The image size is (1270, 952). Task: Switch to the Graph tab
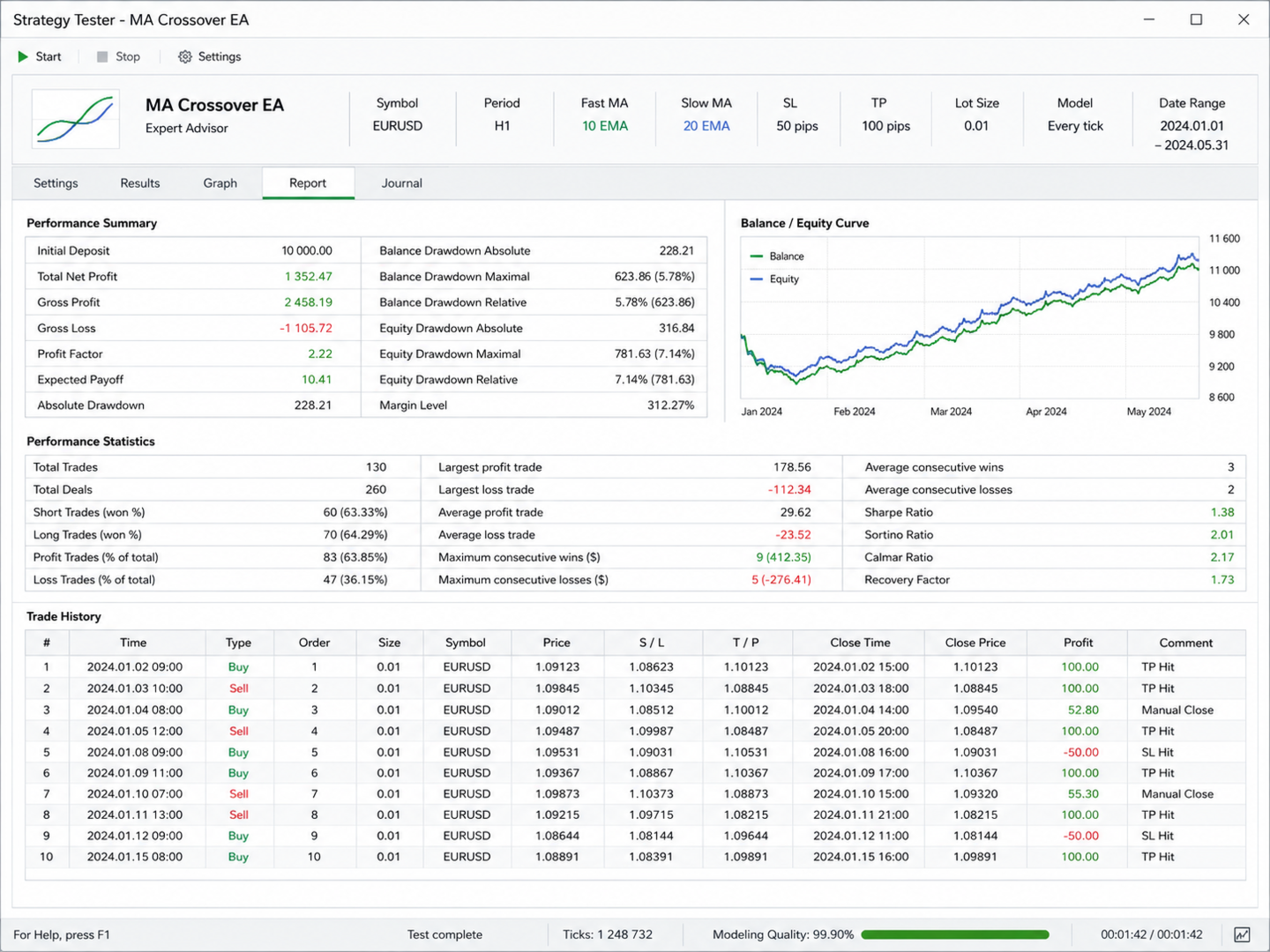click(220, 183)
